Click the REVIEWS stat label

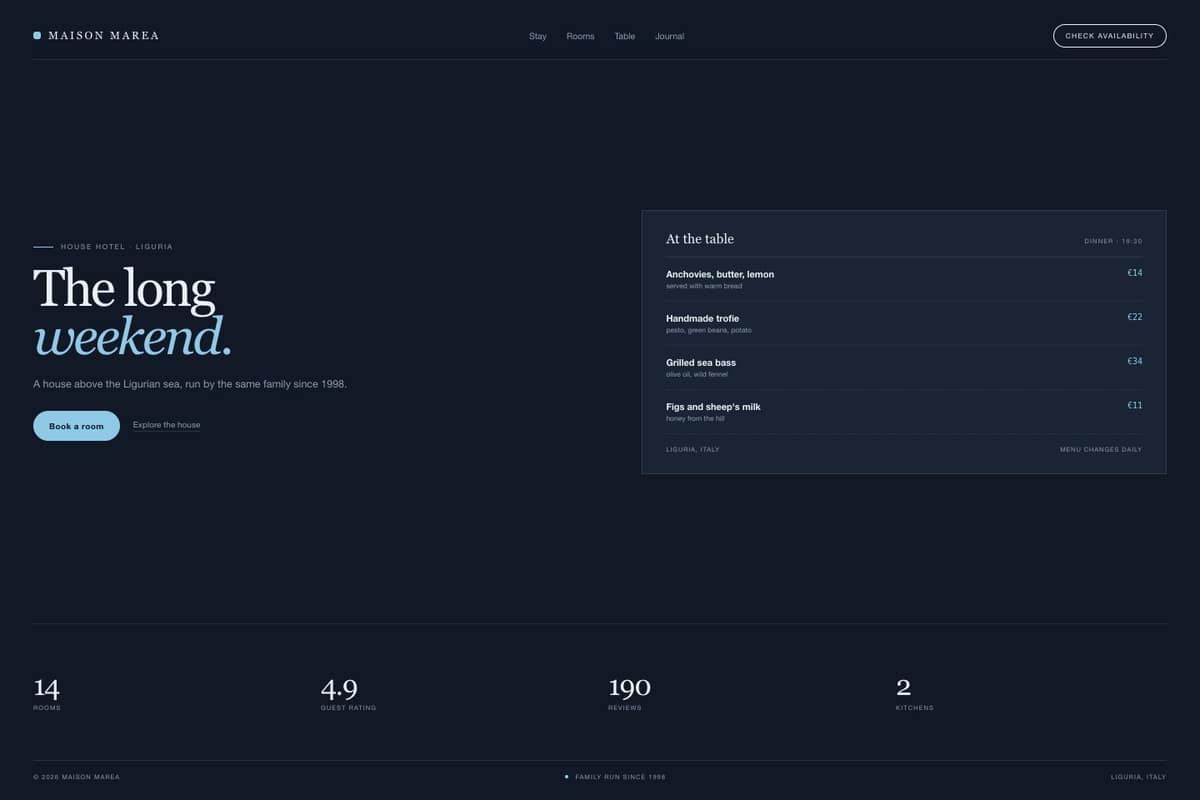point(625,707)
